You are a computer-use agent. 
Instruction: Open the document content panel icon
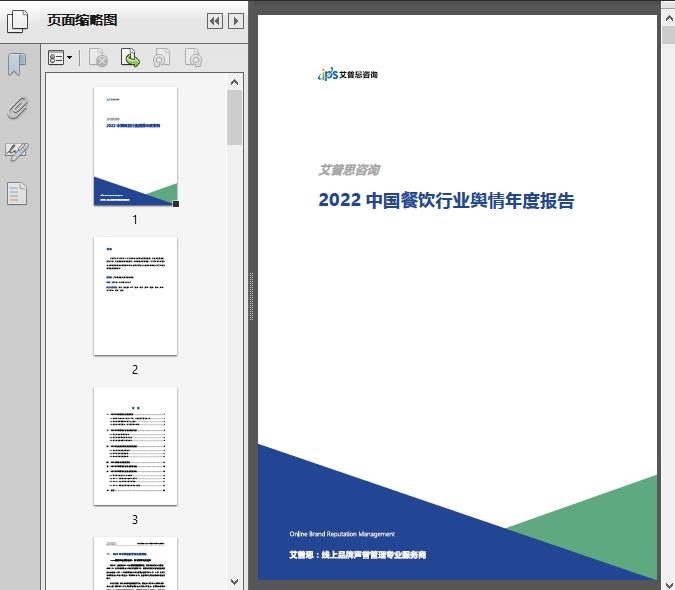pyautogui.click(x=17, y=194)
